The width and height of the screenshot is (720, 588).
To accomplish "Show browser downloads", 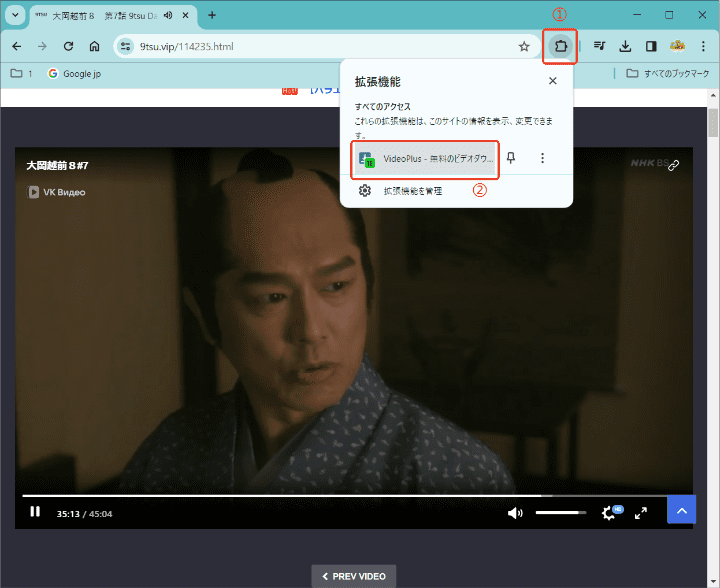I will (625, 46).
